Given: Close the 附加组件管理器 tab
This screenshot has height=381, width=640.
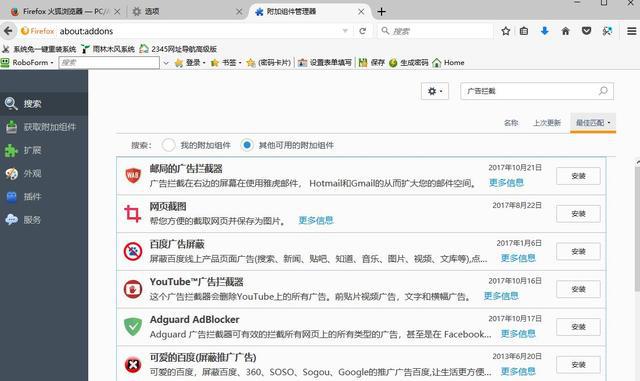Looking at the screenshot, I should [x=361, y=11].
